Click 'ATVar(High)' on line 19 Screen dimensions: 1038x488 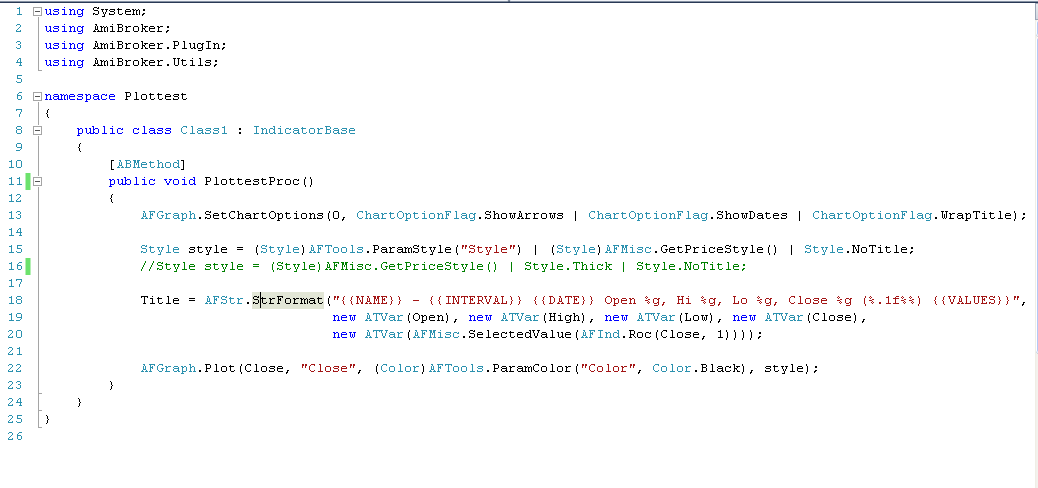(x=544, y=317)
